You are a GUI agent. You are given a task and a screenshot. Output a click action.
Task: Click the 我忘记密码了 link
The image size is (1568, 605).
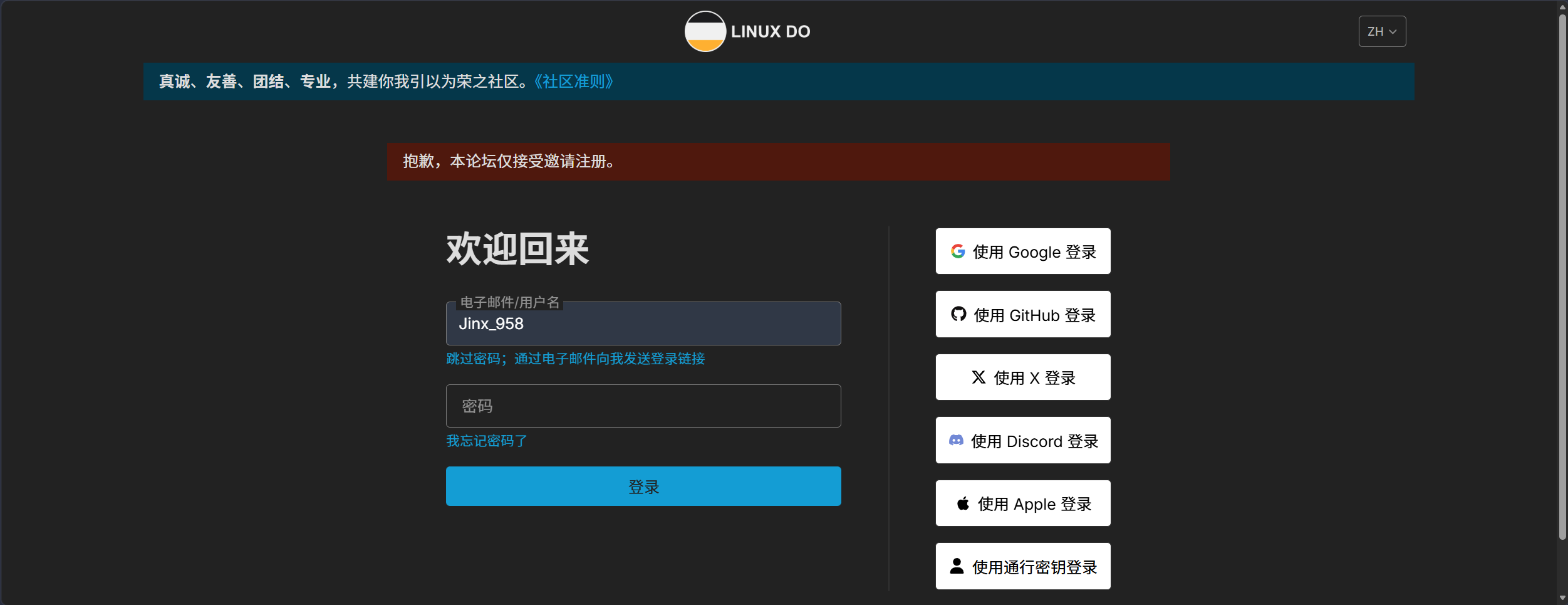click(x=486, y=441)
